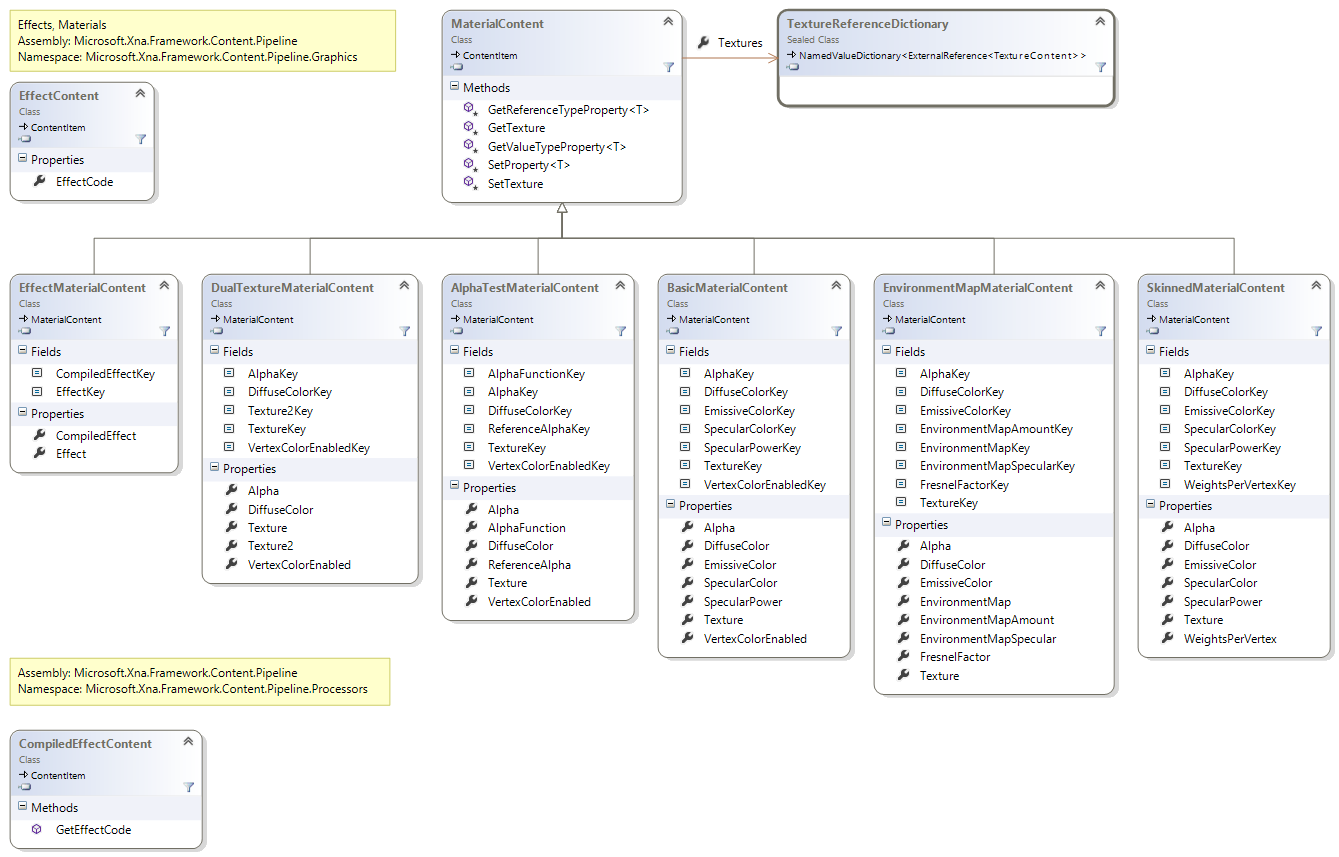Collapse Properties section in EffectContent
The width and height of the screenshot is (1339, 857).
pos(22,160)
